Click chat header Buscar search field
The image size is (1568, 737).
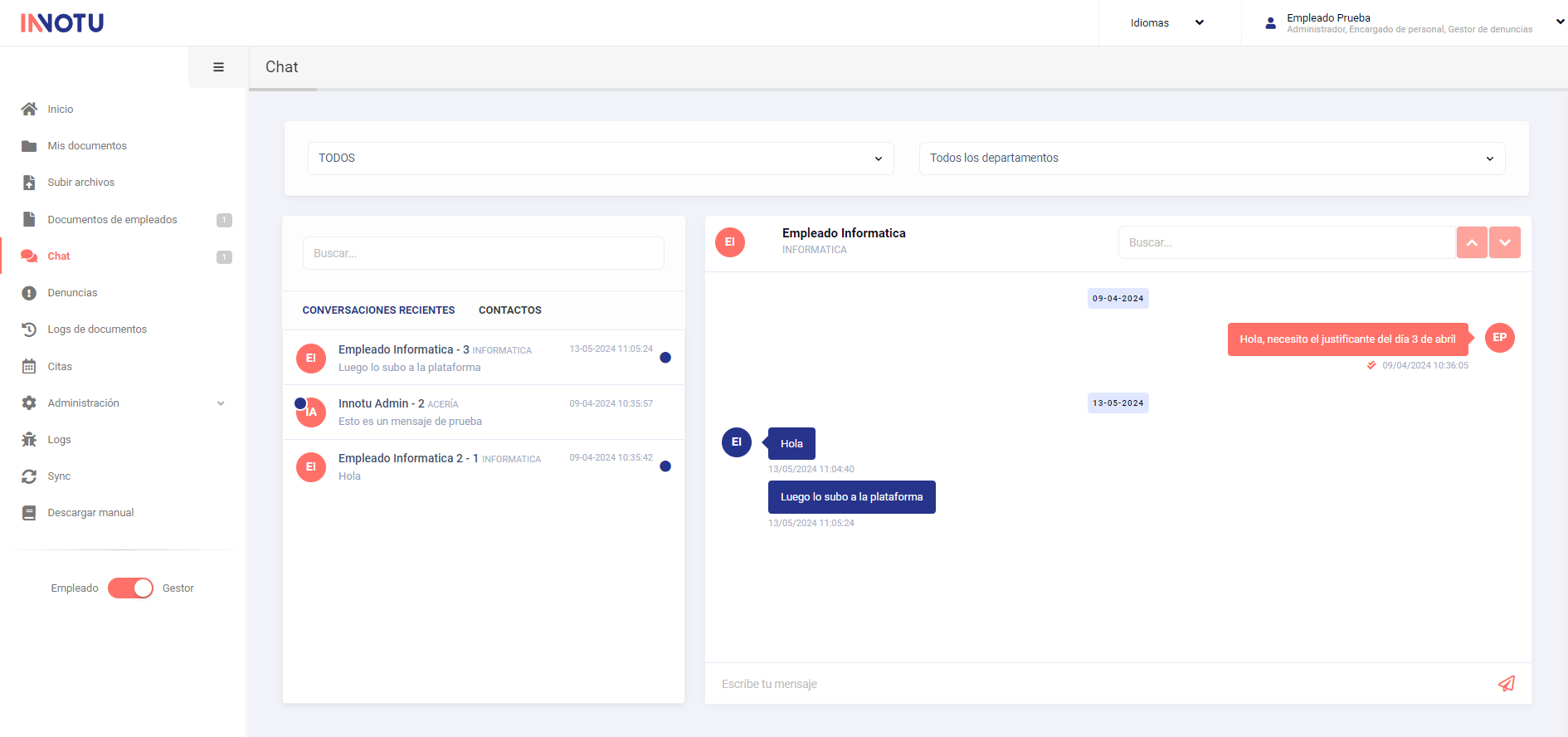click(1288, 242)
